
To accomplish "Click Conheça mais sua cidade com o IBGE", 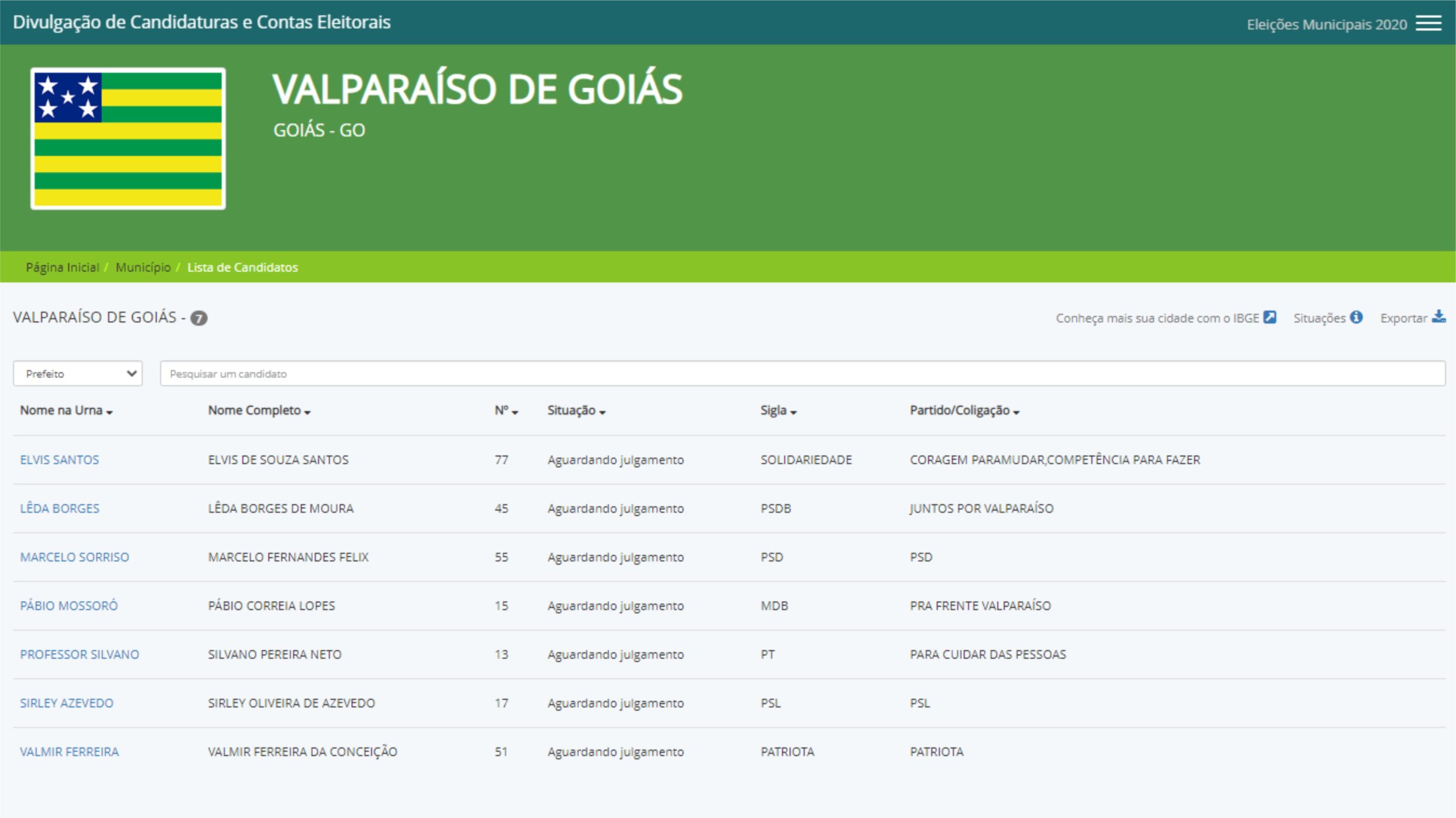I will (x=1157, y=318).
